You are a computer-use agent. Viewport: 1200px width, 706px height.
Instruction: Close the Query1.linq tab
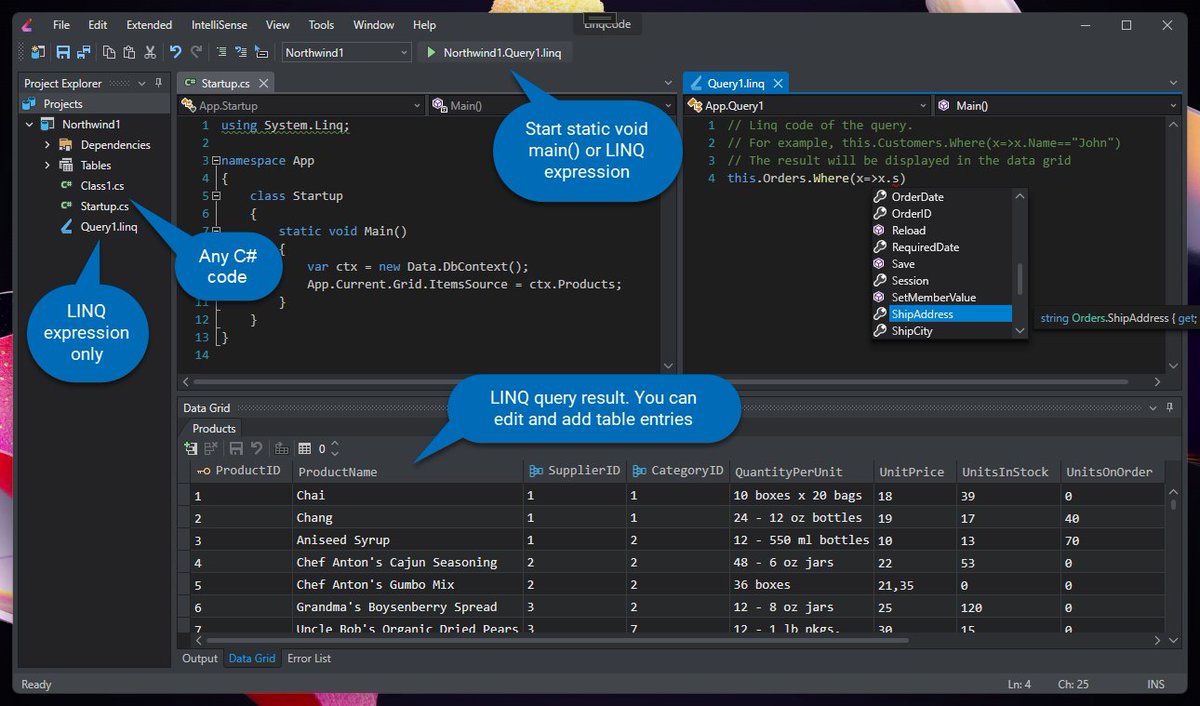[778, 83]
